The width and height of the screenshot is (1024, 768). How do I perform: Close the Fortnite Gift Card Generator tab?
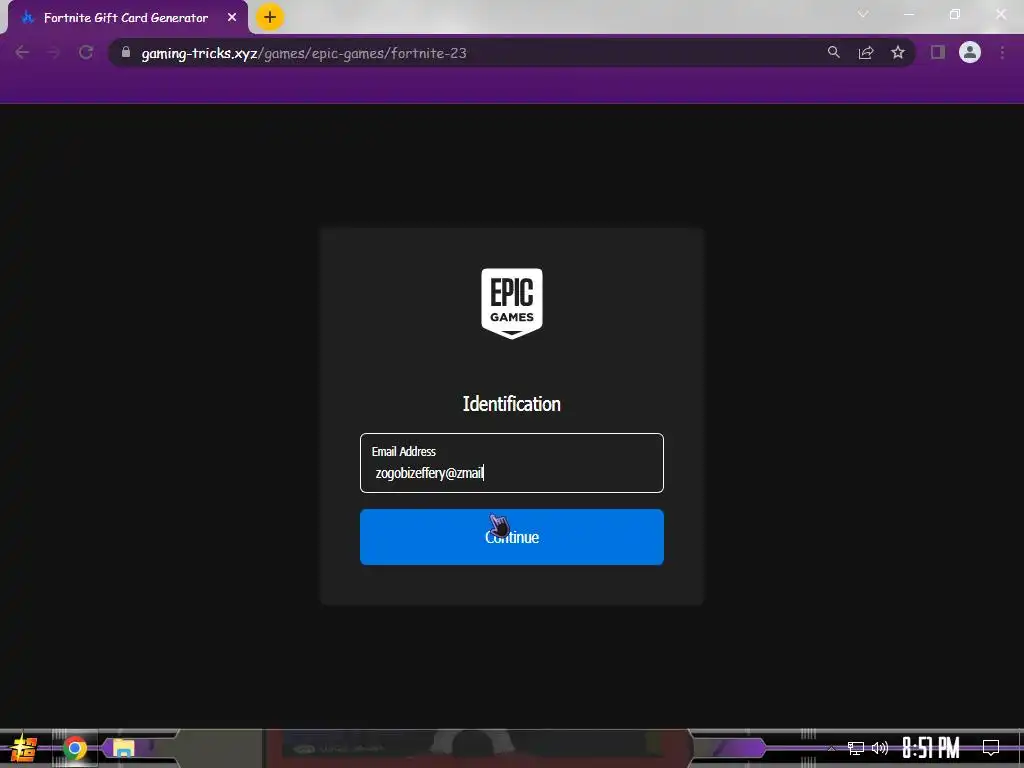[232, 18]
